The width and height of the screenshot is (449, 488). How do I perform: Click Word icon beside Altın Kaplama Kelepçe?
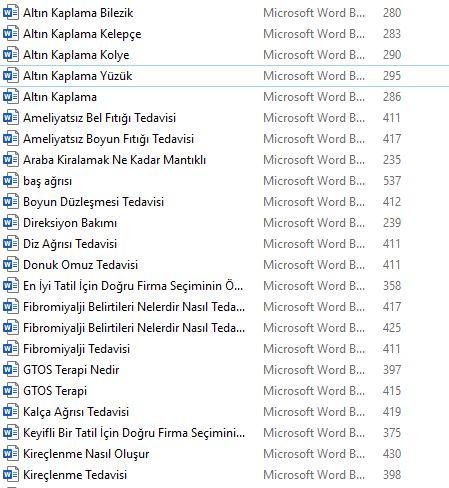click(10, 34)
